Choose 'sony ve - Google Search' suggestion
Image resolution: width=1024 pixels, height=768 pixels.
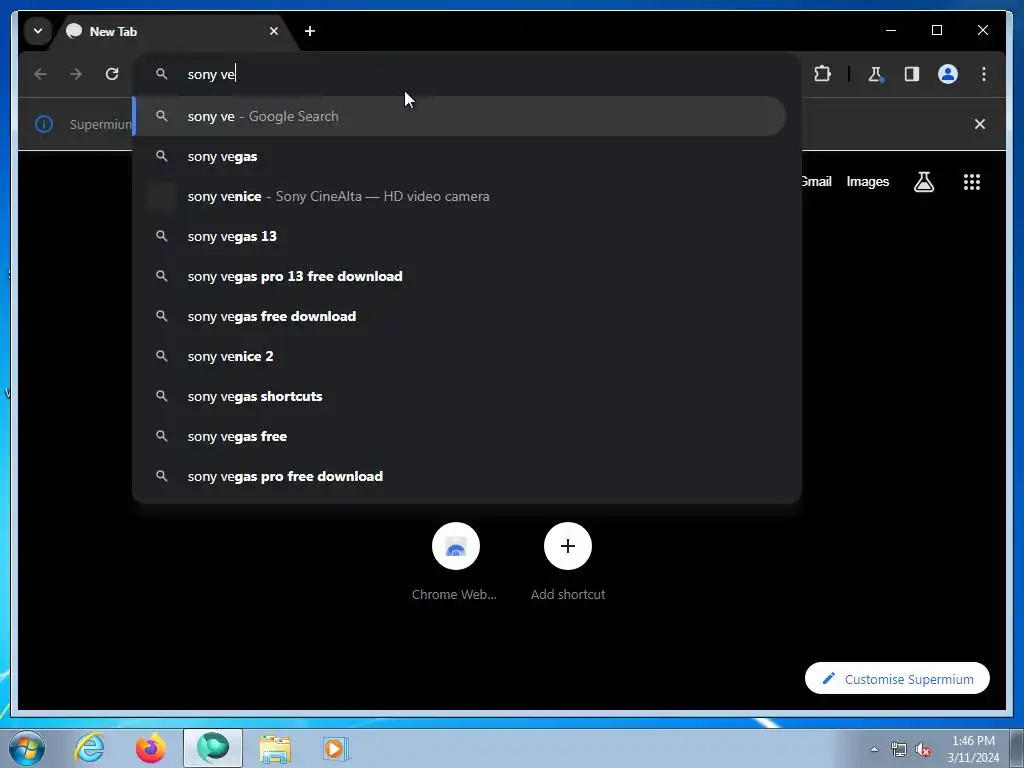point(460,116)
